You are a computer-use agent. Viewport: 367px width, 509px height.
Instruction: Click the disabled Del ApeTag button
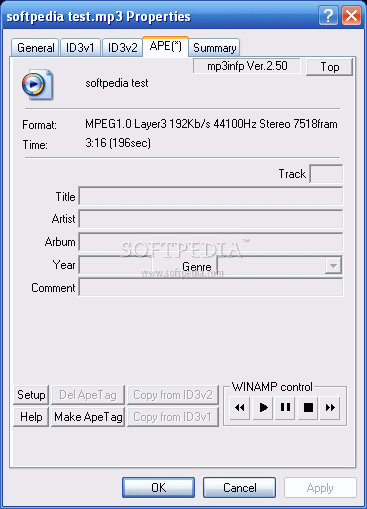(x=88, y=395)
